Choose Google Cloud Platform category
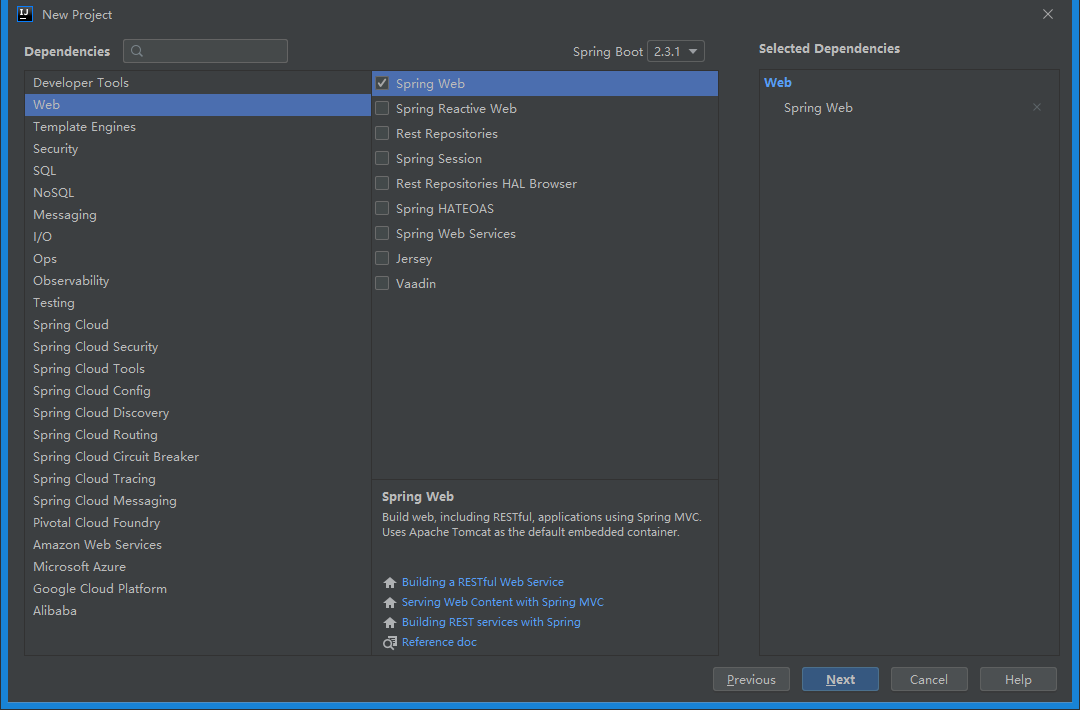1080x710 pixels. click(198, 589)
